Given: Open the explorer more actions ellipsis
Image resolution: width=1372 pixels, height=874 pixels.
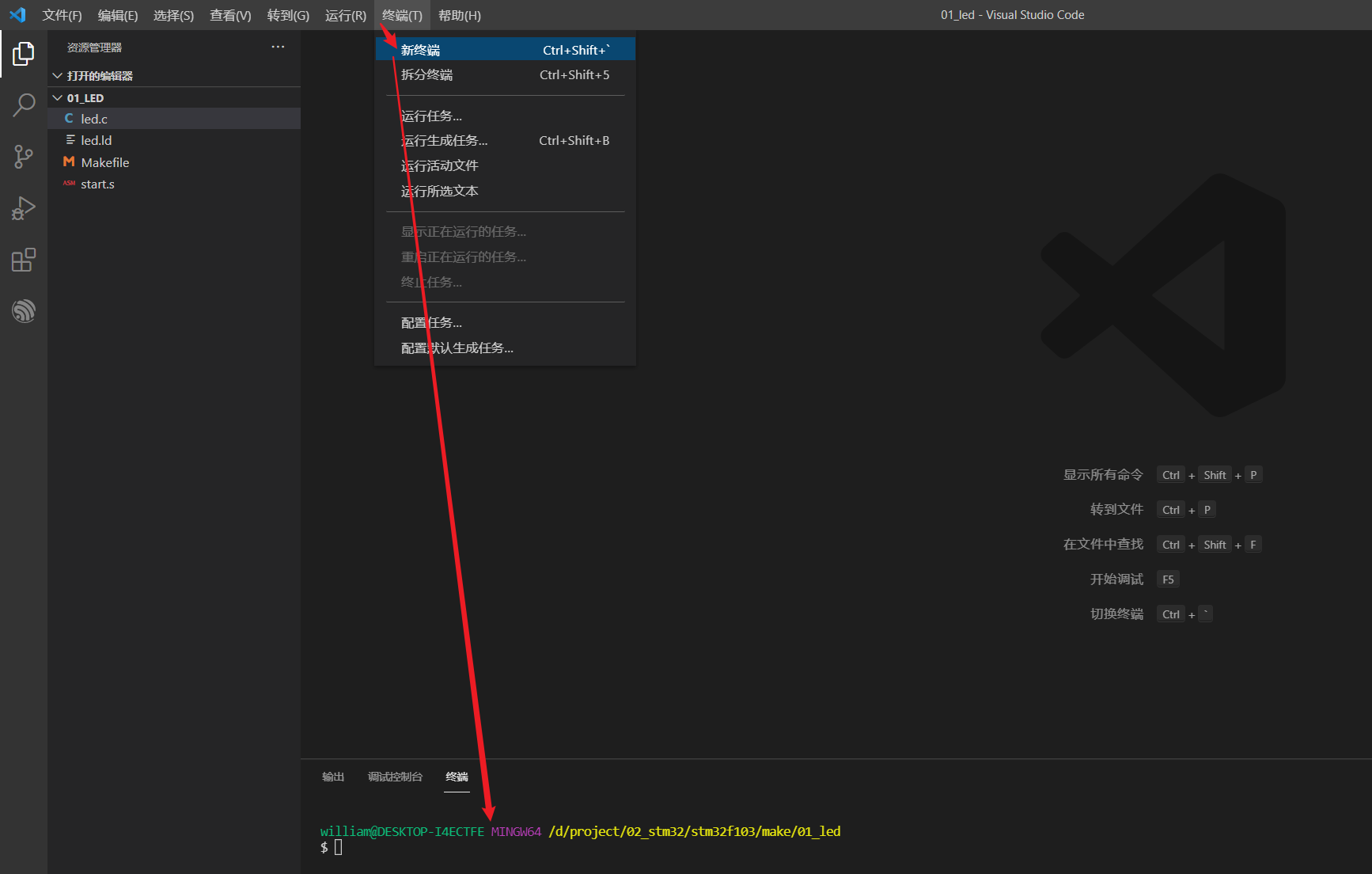Looking at the screenshot, I should tap(278, 47).
